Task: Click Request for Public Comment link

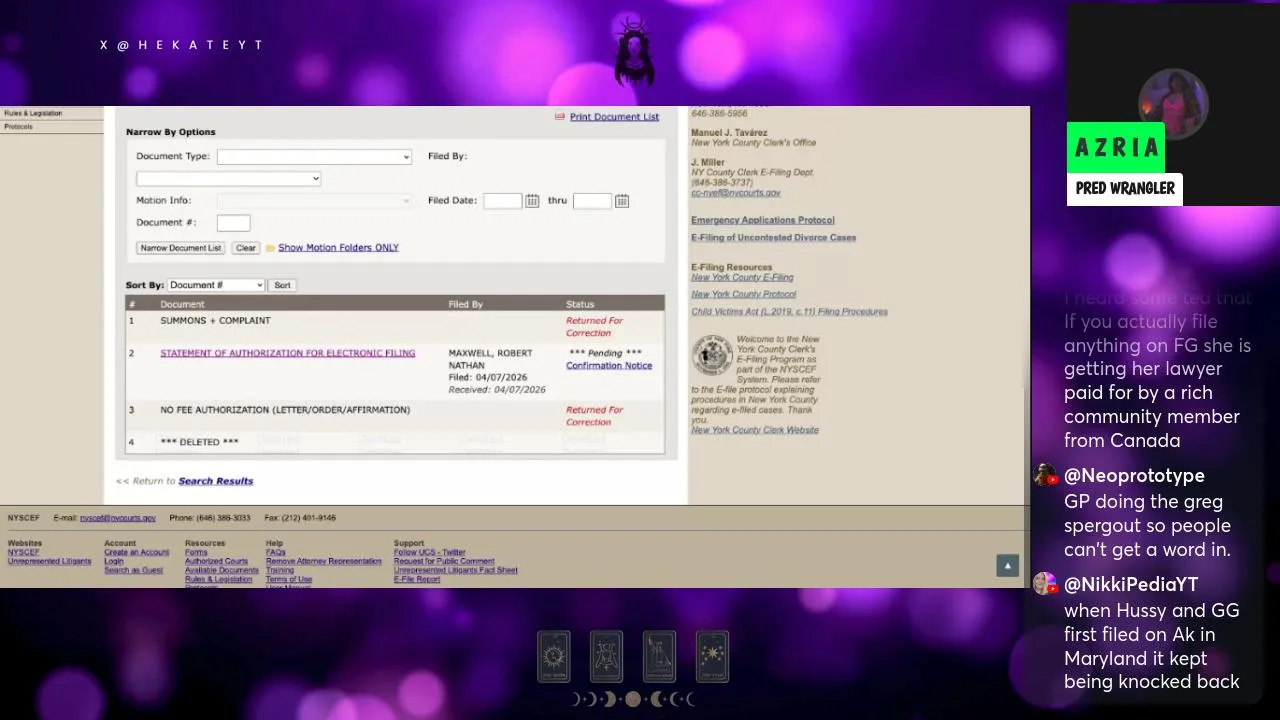Action: coord(444,561)
